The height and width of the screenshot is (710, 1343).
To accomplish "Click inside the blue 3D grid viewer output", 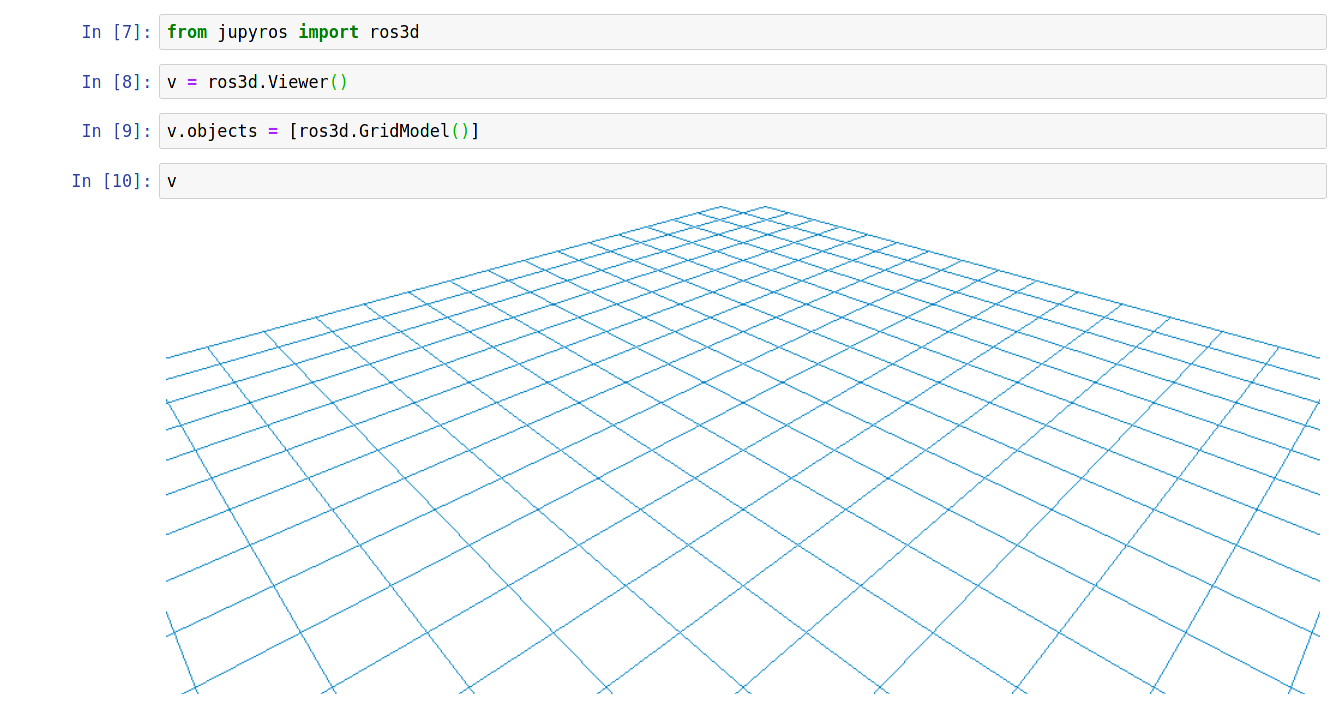I will pyautogui.click(x=743, y=449).
